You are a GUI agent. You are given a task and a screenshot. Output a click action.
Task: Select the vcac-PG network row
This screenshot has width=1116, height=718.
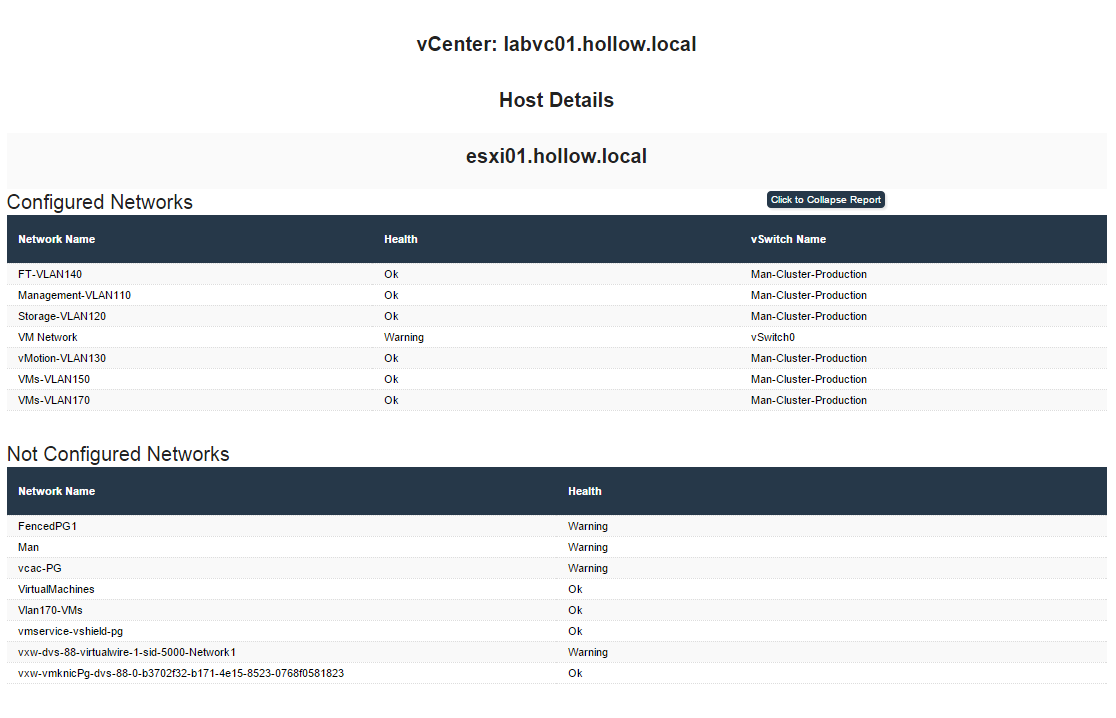click(40, 568)
